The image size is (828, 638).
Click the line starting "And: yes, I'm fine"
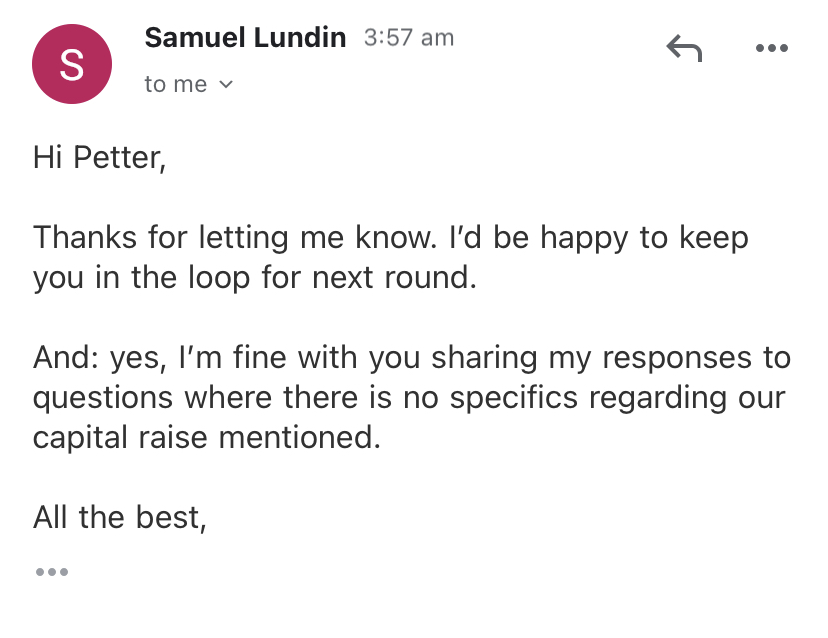click(x=412, y=358)
